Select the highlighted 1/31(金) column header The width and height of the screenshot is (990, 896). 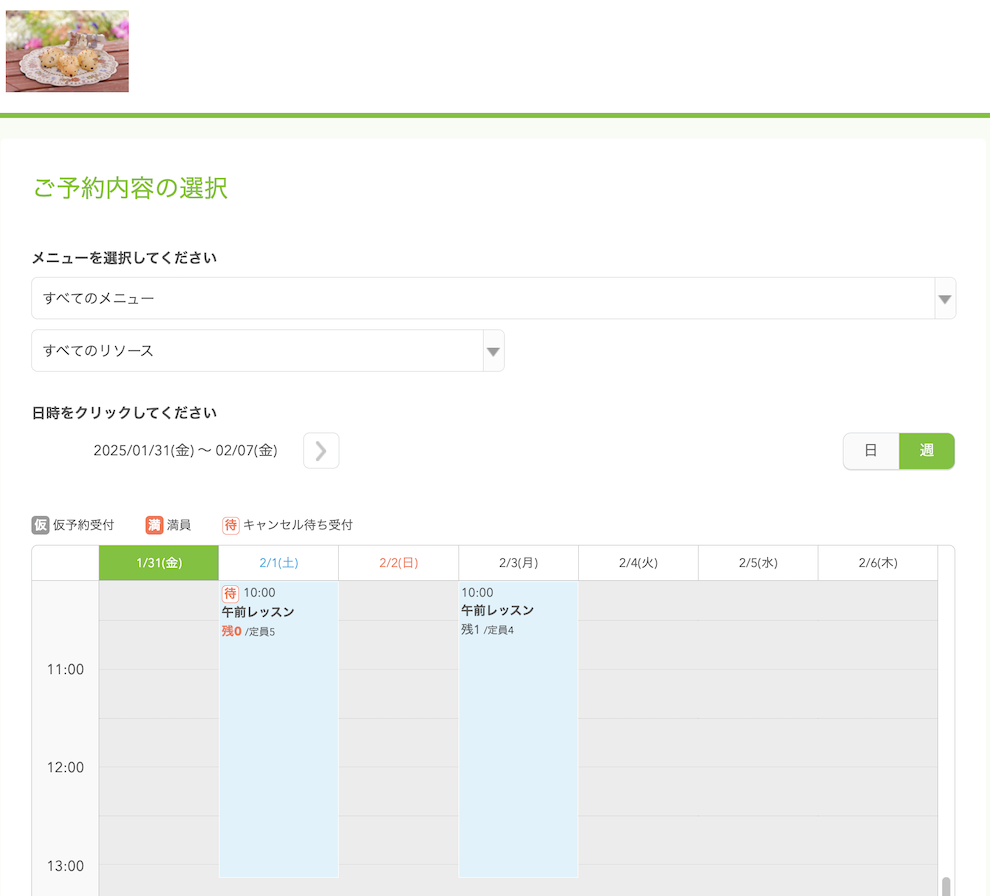coord(158,562)
